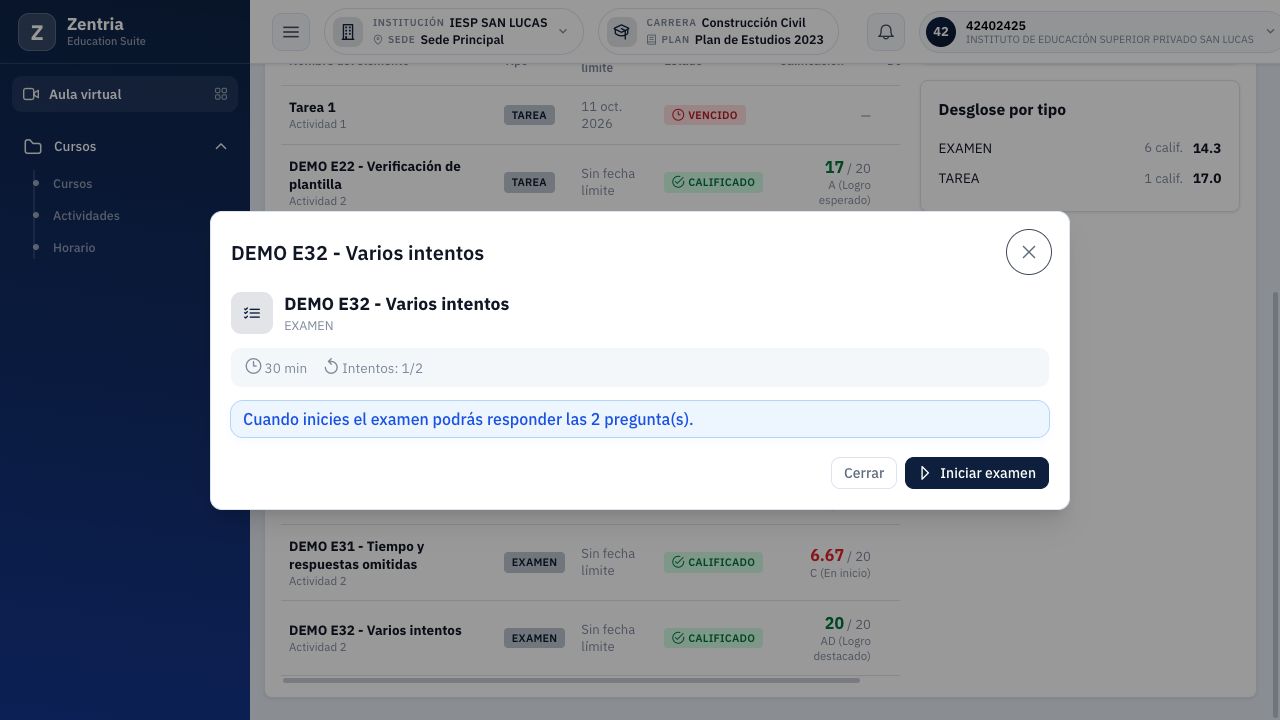Viewport: 1280px width, 720px height.
Task: Click the Cerrar button
Action: coord(864,473)
